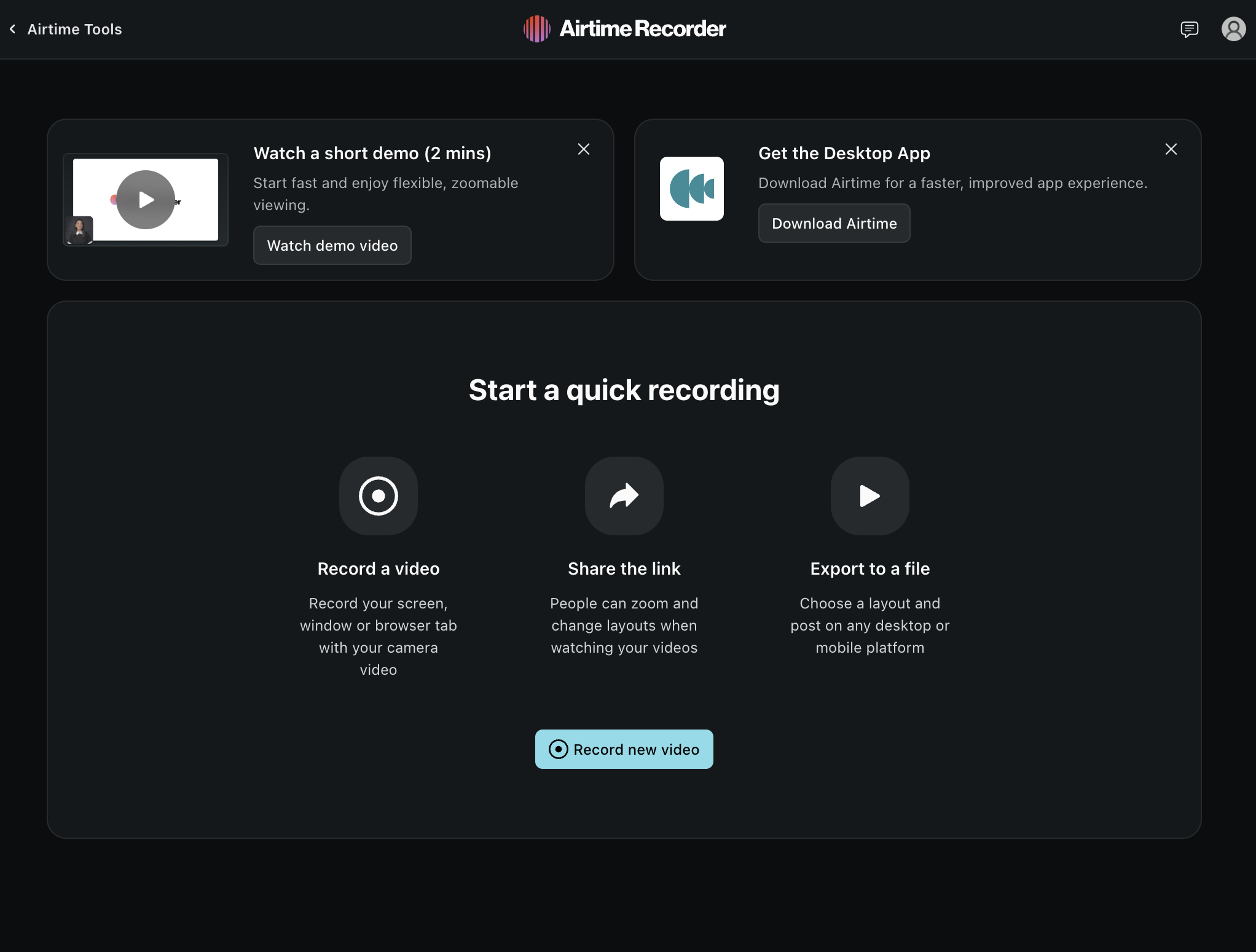The image size is (1256, 952).
Task: Click the Airtime Recorder title text
Action: (642, 29)
